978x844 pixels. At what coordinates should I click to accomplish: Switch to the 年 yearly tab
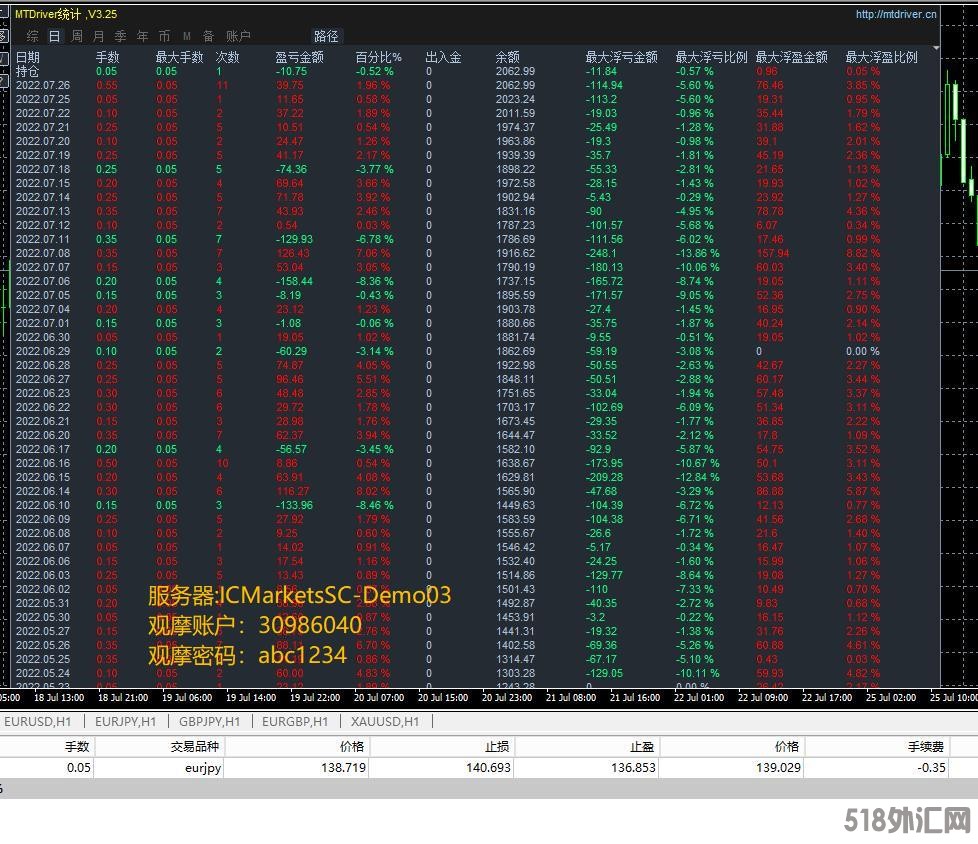point(142,36)
